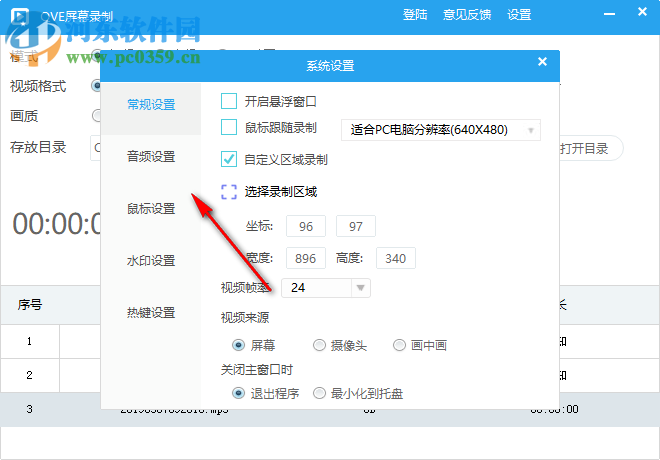
Task: Switch to 水印设置 tab
Action: (151, 261)
